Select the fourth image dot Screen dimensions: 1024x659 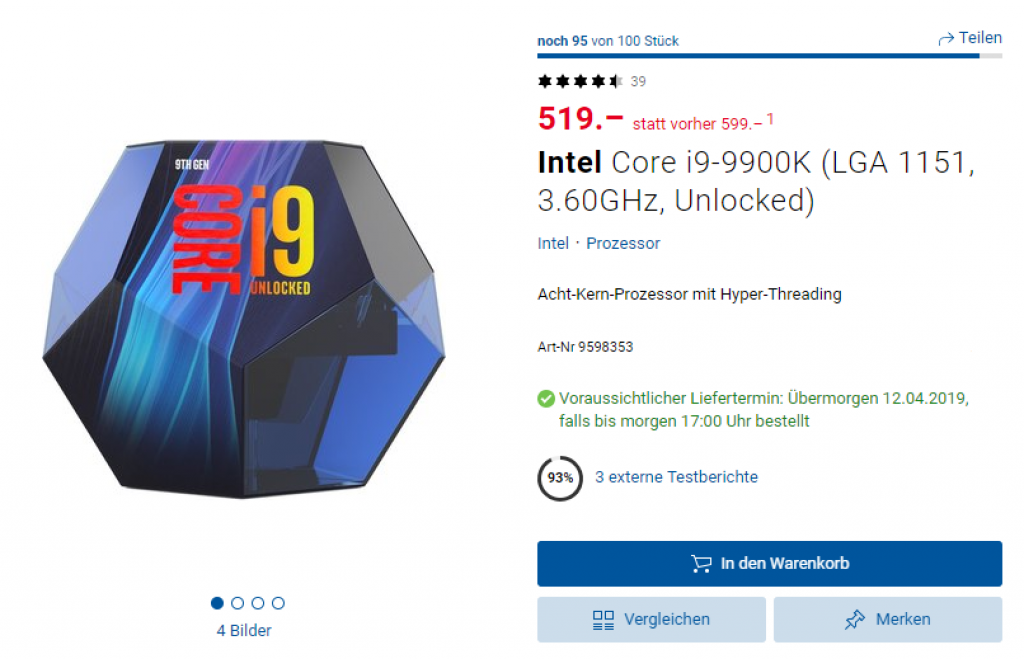pos(278,603)
